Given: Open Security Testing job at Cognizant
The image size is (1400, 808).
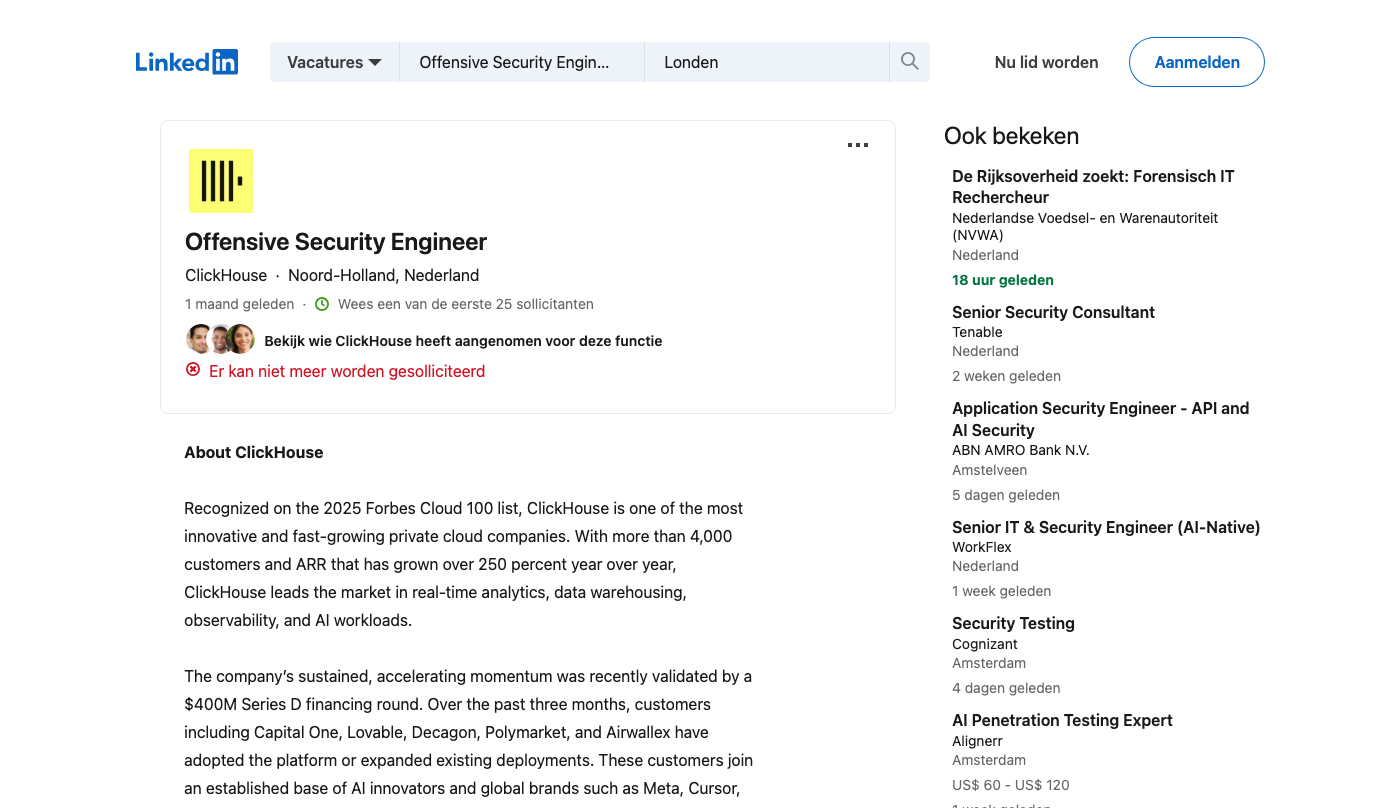Looking at the screenshot, I should pos(1013,623).
